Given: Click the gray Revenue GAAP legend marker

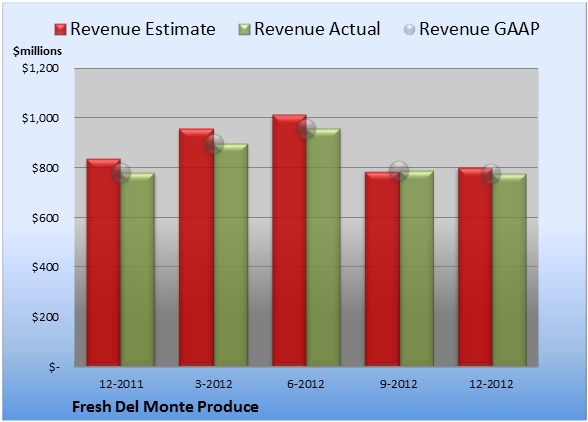Looking at the screenshot, I should click(410, 30).
